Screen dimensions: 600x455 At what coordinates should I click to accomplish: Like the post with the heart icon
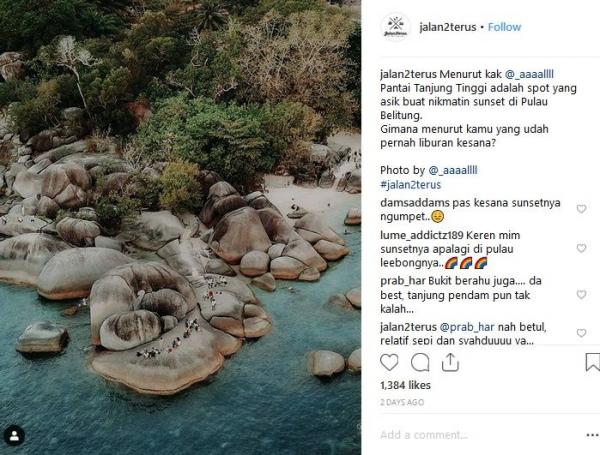391,362
